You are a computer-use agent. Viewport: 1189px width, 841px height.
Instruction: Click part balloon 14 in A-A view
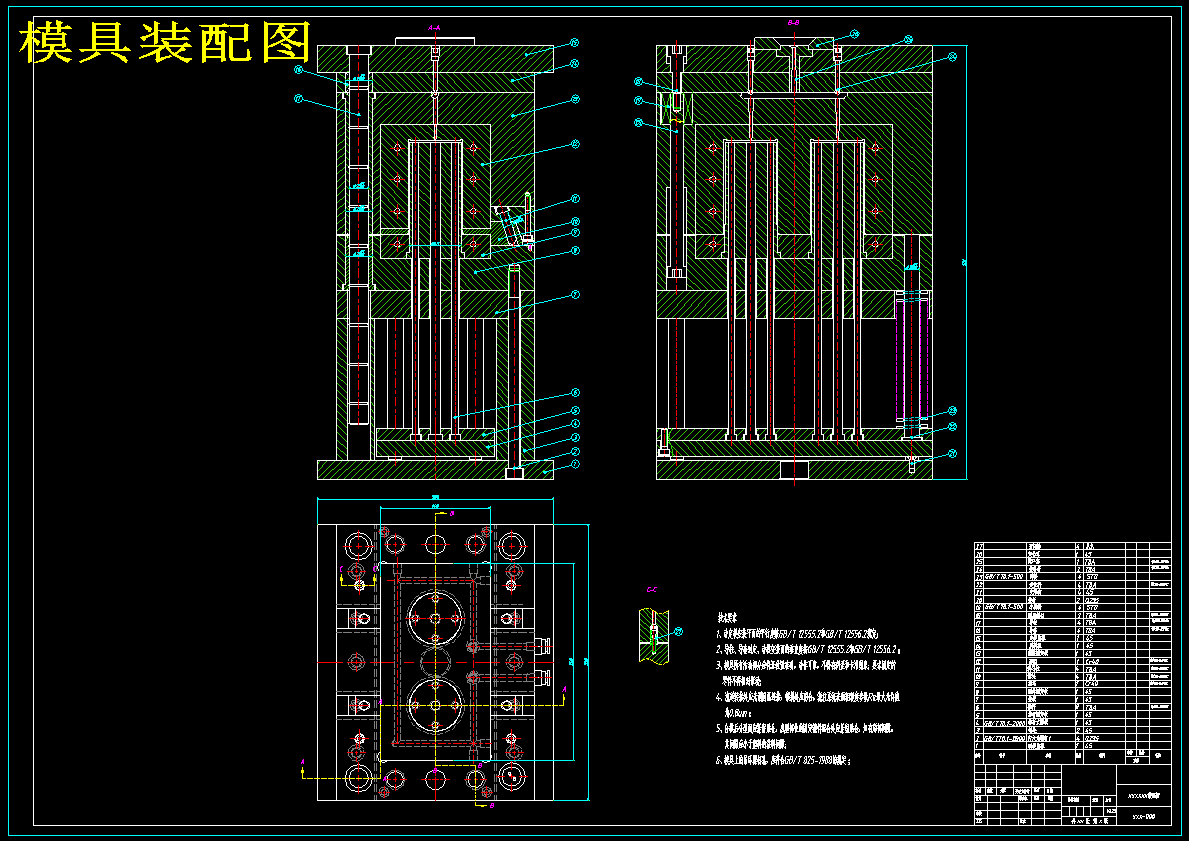click(x=576, y=64)
